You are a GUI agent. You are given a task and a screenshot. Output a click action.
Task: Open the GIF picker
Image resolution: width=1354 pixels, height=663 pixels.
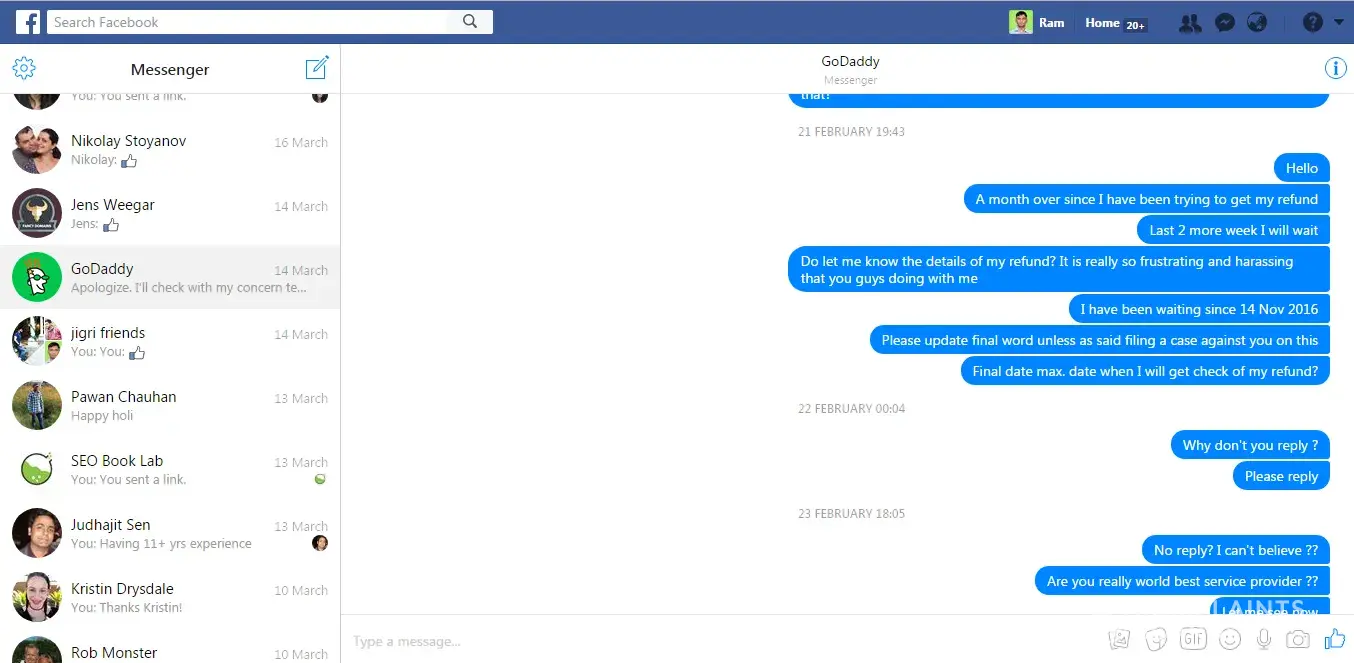pos(1193,639)
